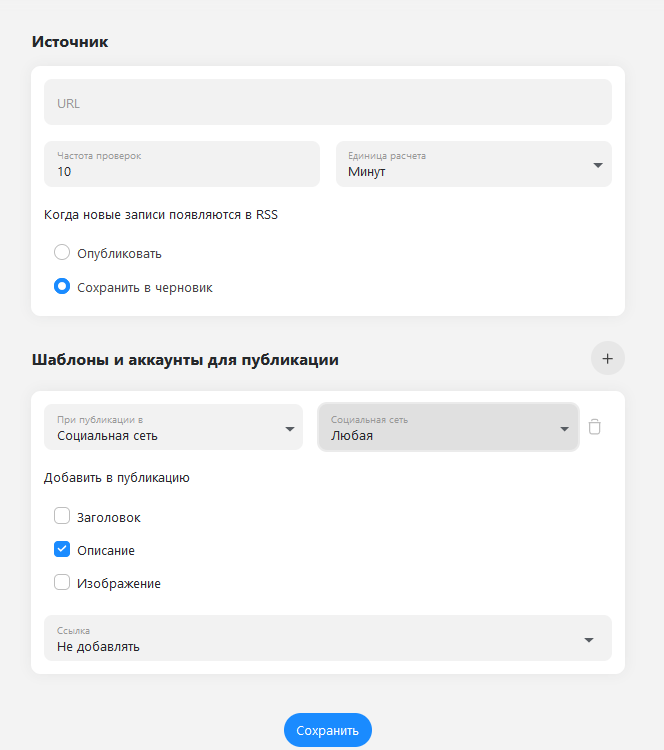
Task: Open the Ссылка Не добавлять dropdown
Action: pyautogui.click(x=328, y=638)
